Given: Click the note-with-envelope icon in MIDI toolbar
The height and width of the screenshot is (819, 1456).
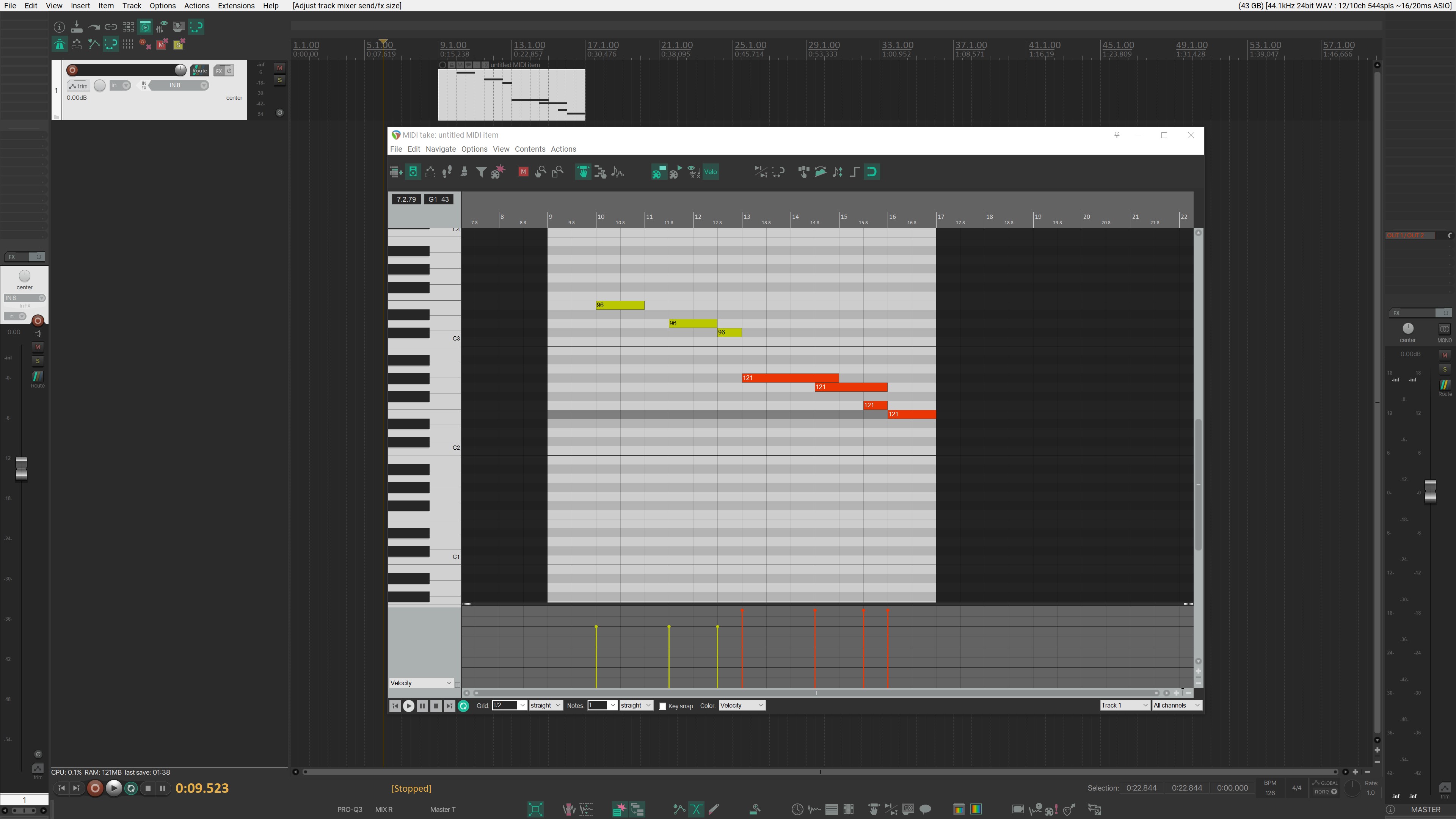Looking at the screenshot, I should tap(617, 172).
